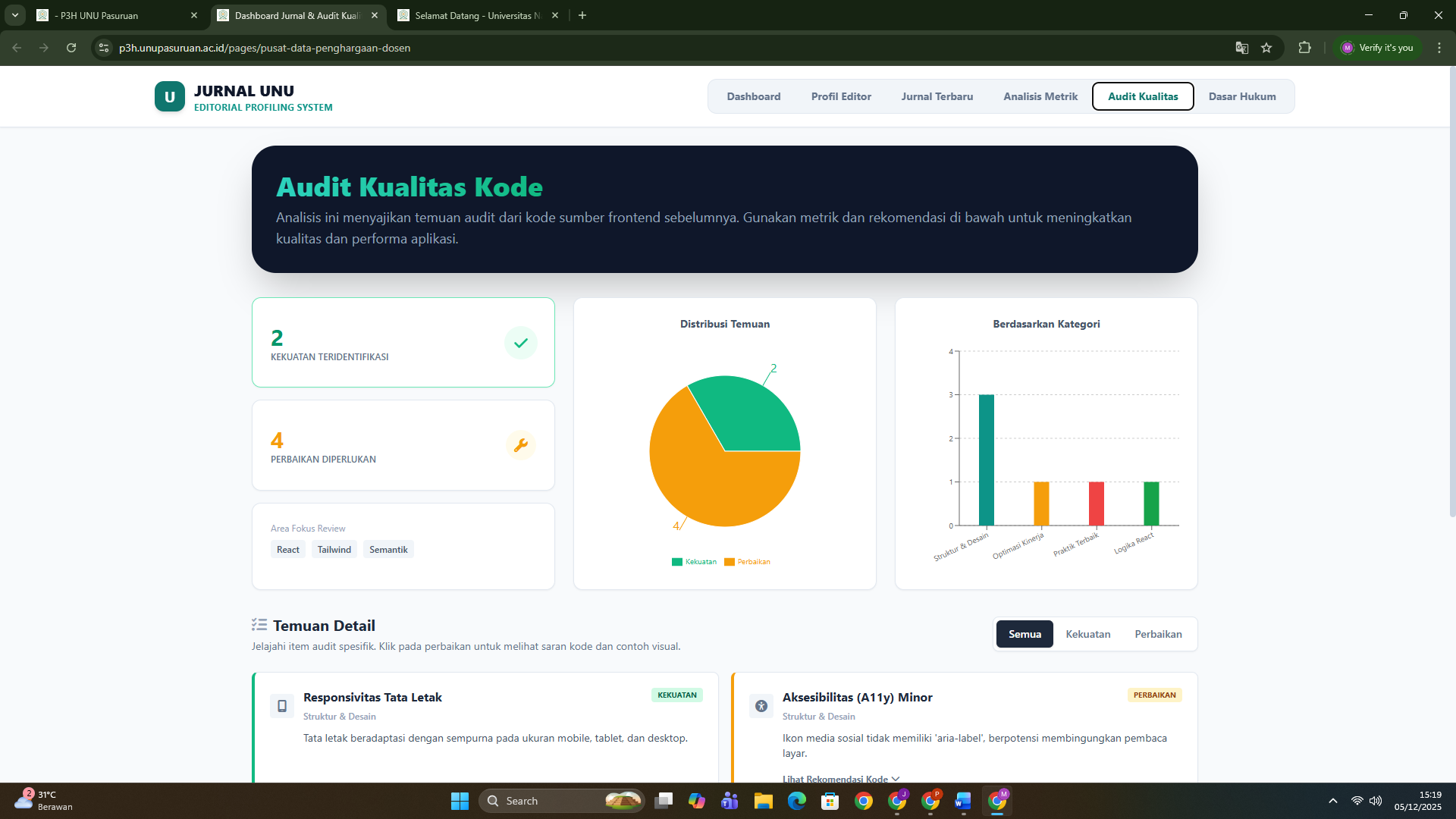1456x819 pixels.
Task: Open Word from the taskbar
Action: (x=963, y=801)
